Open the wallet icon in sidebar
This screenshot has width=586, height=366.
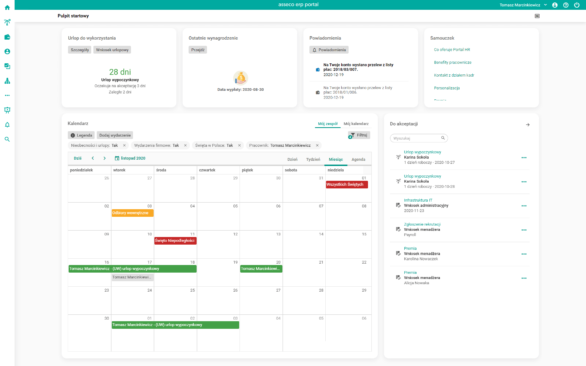pos(7,37)
